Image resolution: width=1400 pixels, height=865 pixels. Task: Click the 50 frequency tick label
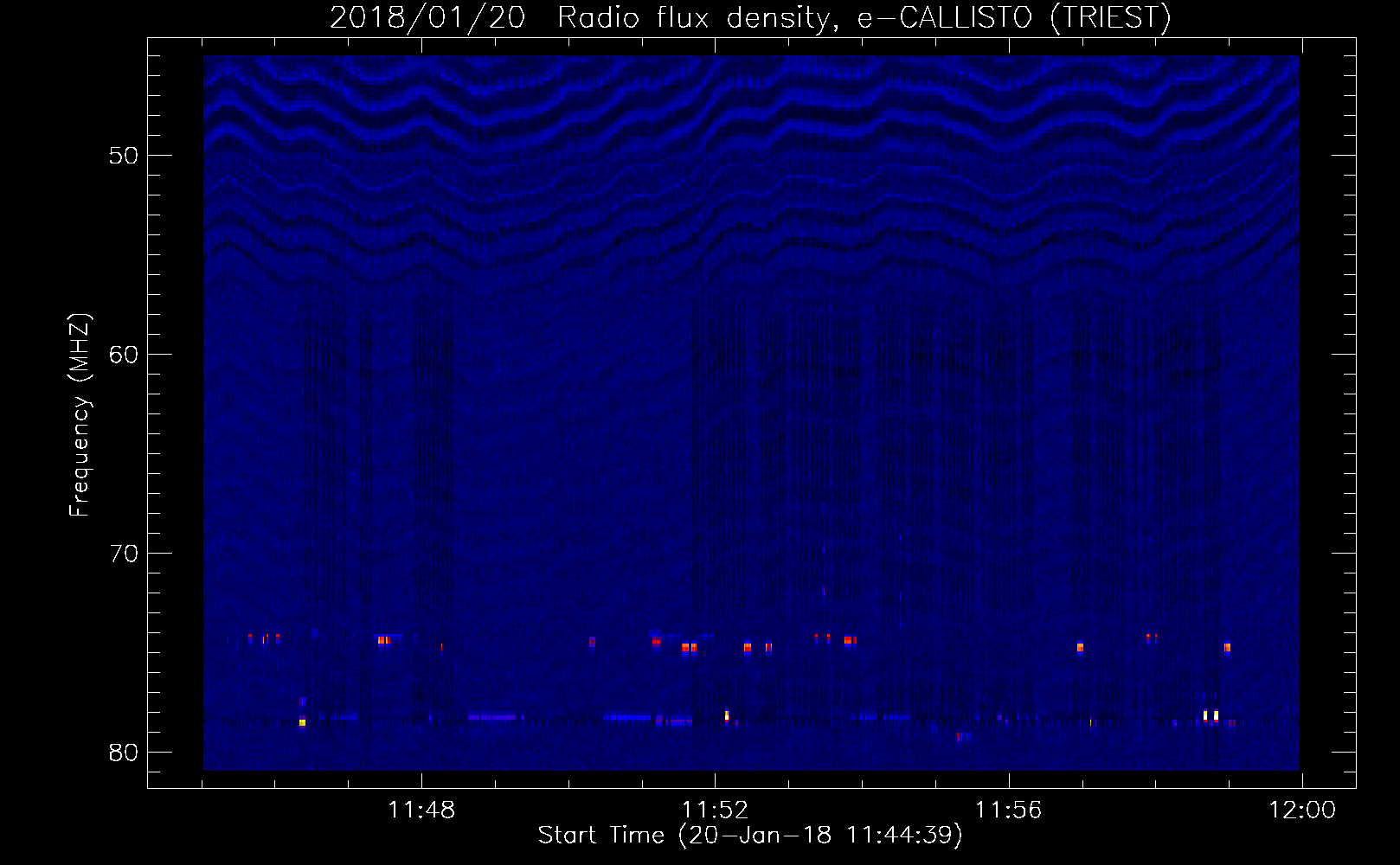tap(124, 156)
